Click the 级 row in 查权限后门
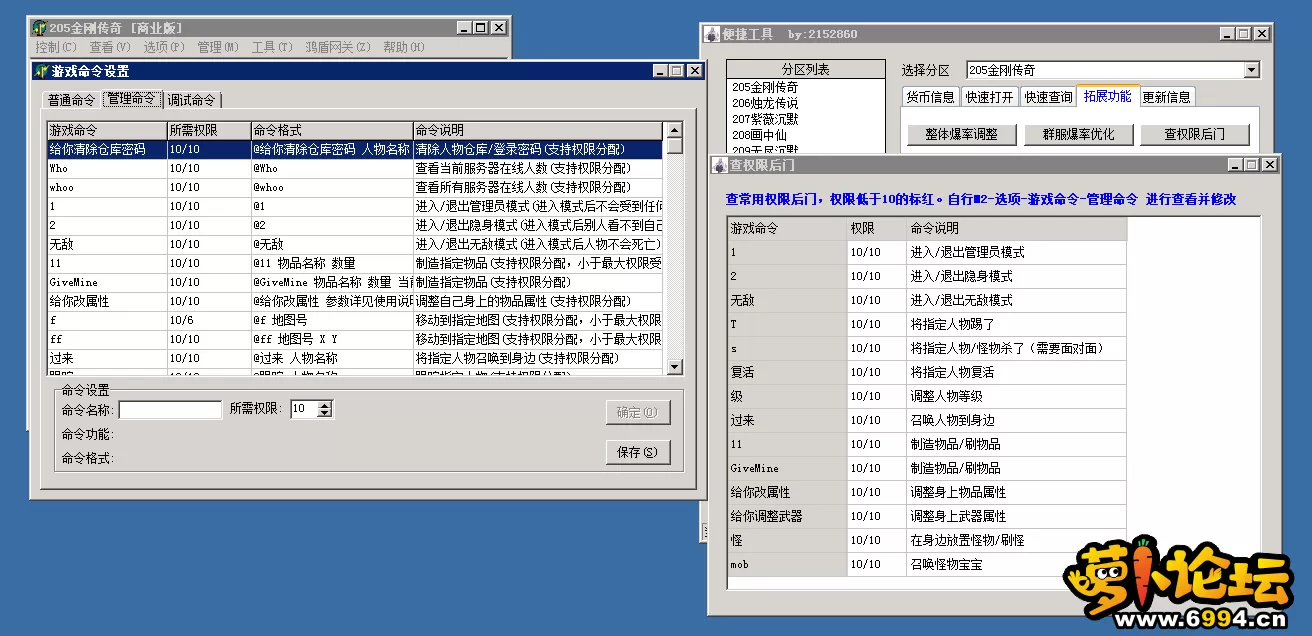This screenshot has width=1312, height=636. pyautogui.click(x=927, y=396)
